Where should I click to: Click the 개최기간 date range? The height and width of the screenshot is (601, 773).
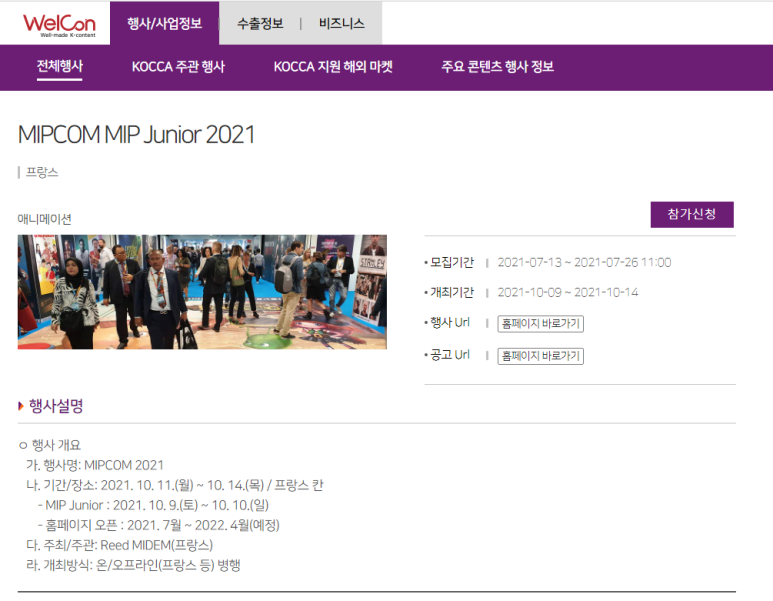click(567, 292)
